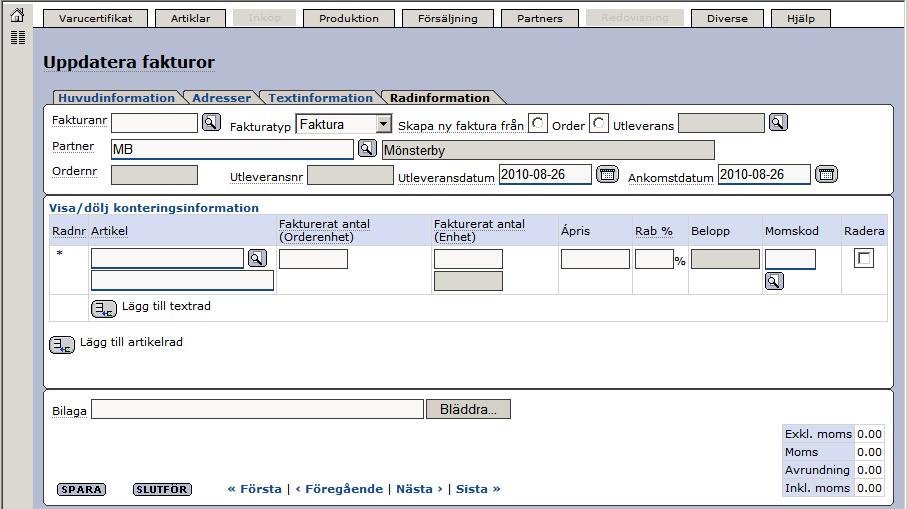Click Lägg till artikelrad label
908x509 pixels.
point(131,342)
